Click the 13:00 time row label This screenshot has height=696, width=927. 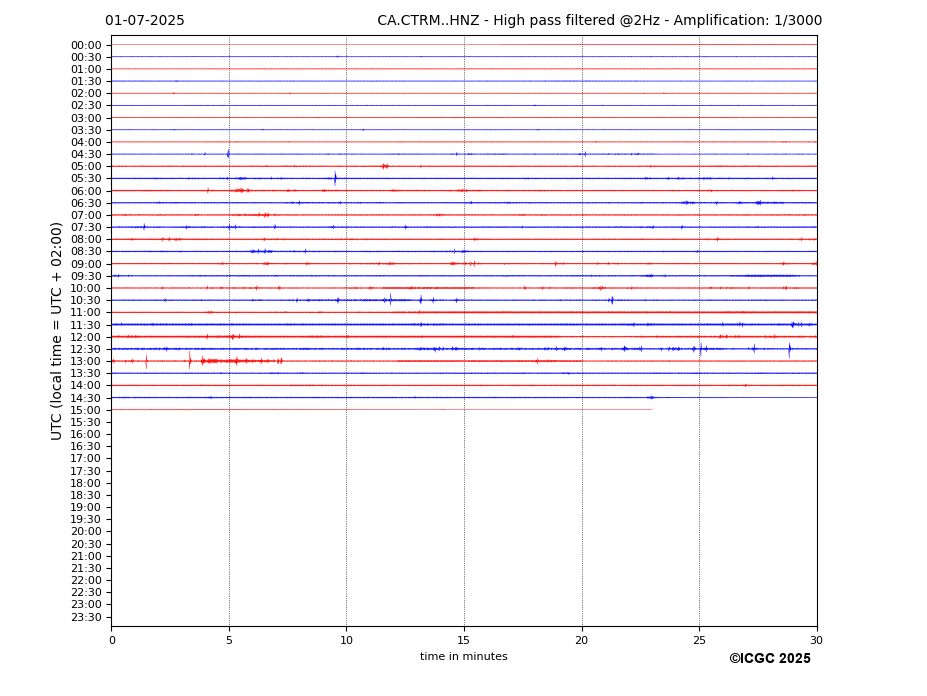click(x=86, y=362)
